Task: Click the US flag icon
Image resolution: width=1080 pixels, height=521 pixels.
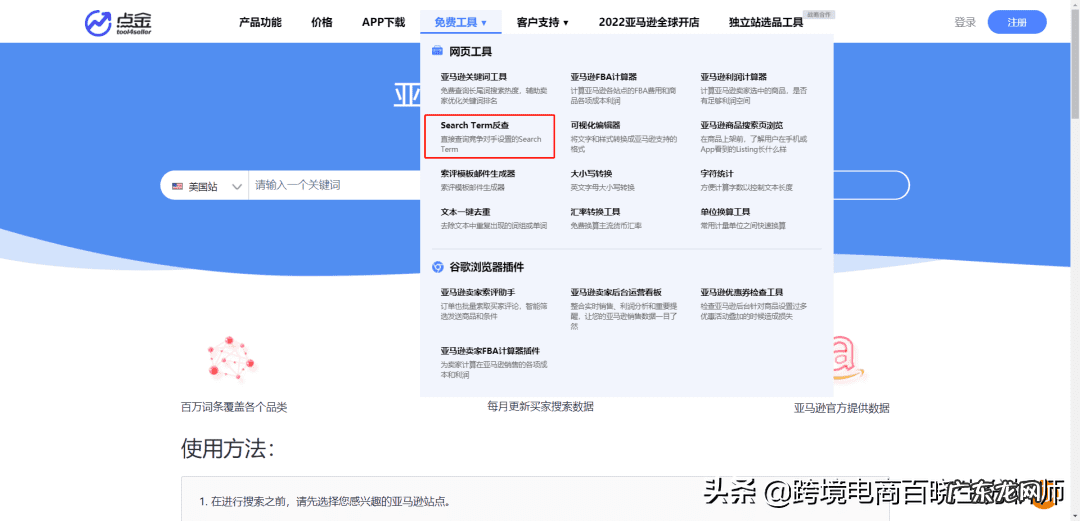Action: [x=177, y=186]
